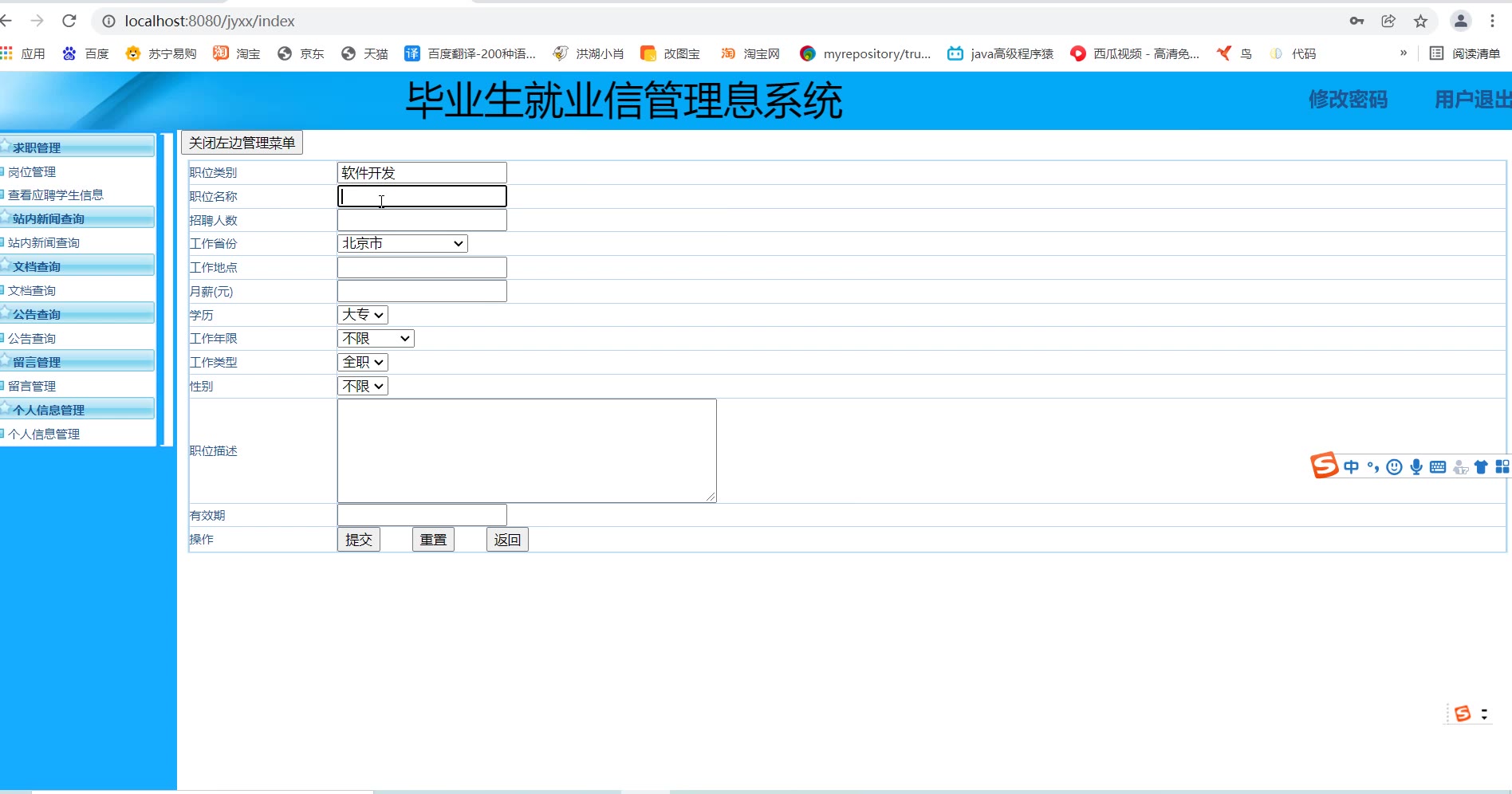Image resolution: width=1512 pixels, height=794 pixels.
Task: Open the 代码 bookmark folder
Action: point(1293,53)
